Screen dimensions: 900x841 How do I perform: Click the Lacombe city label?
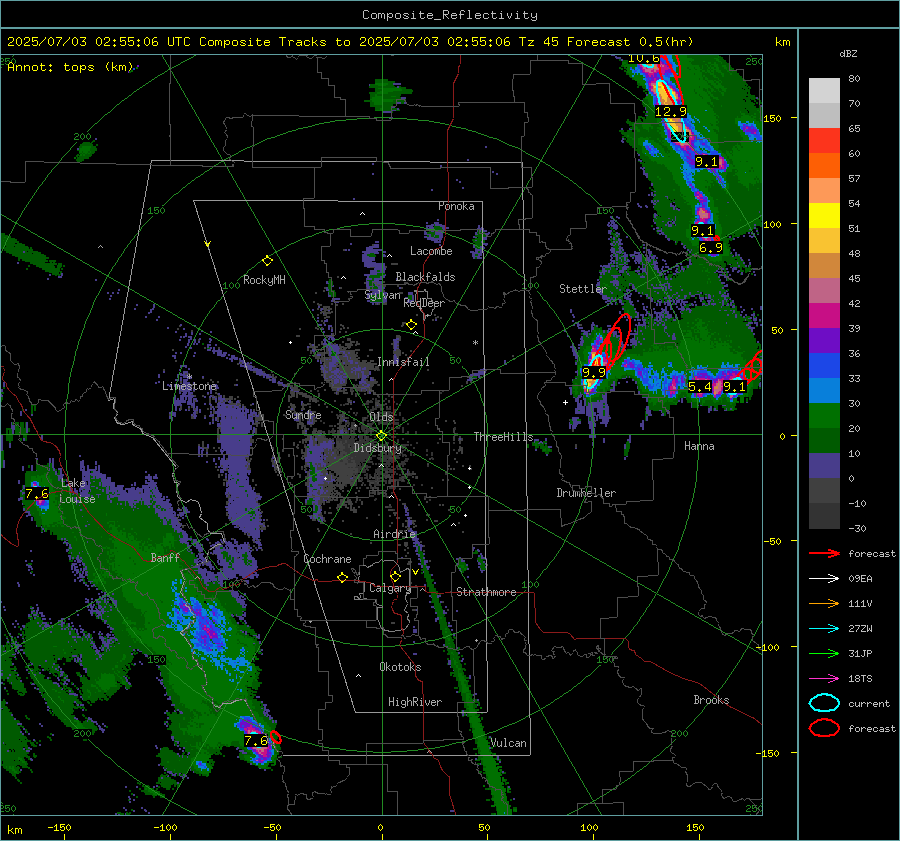tap(431, 251)
